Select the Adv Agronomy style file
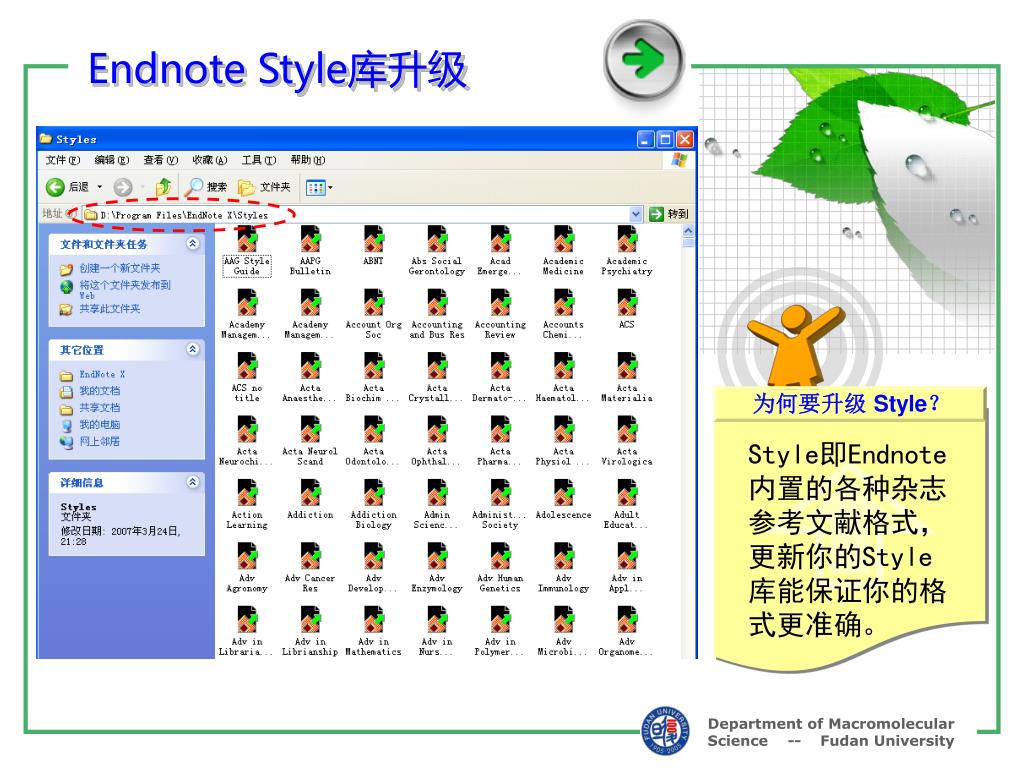Image resolution: width=1024 pixels, height=768 pixels. [x=247, y=568]
